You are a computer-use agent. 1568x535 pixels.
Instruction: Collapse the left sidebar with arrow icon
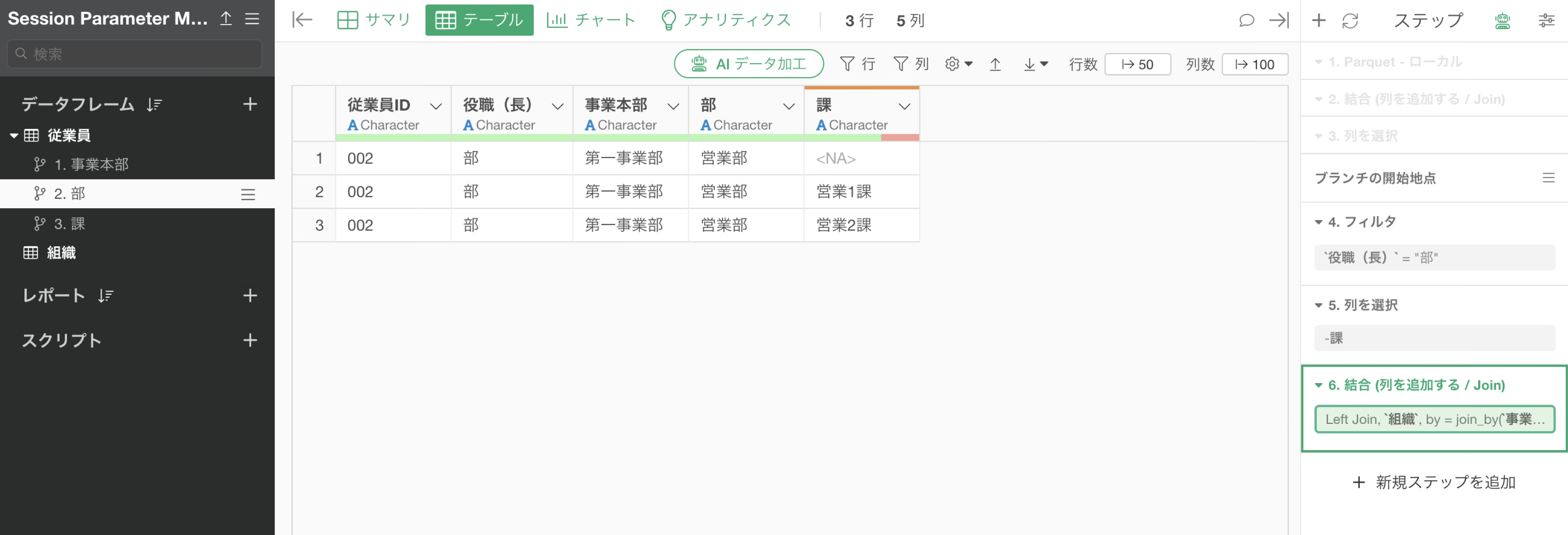point(301,20)
